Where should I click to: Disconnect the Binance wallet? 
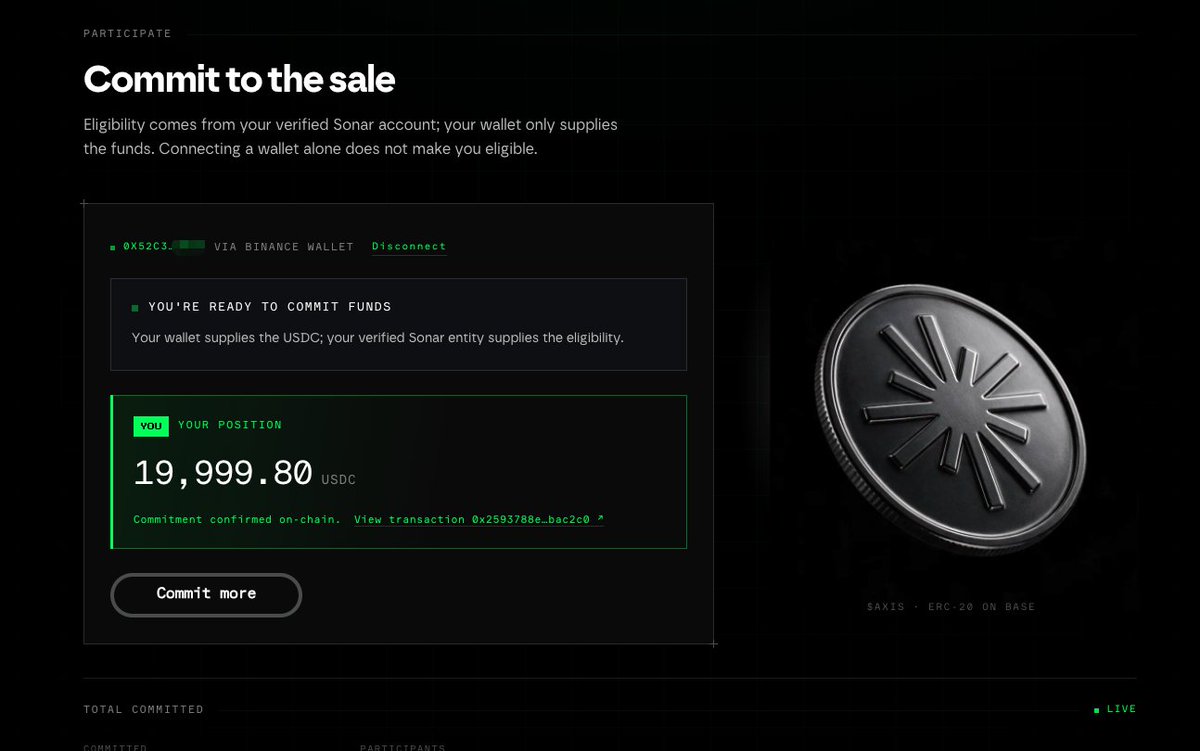(x=409, y=246)
